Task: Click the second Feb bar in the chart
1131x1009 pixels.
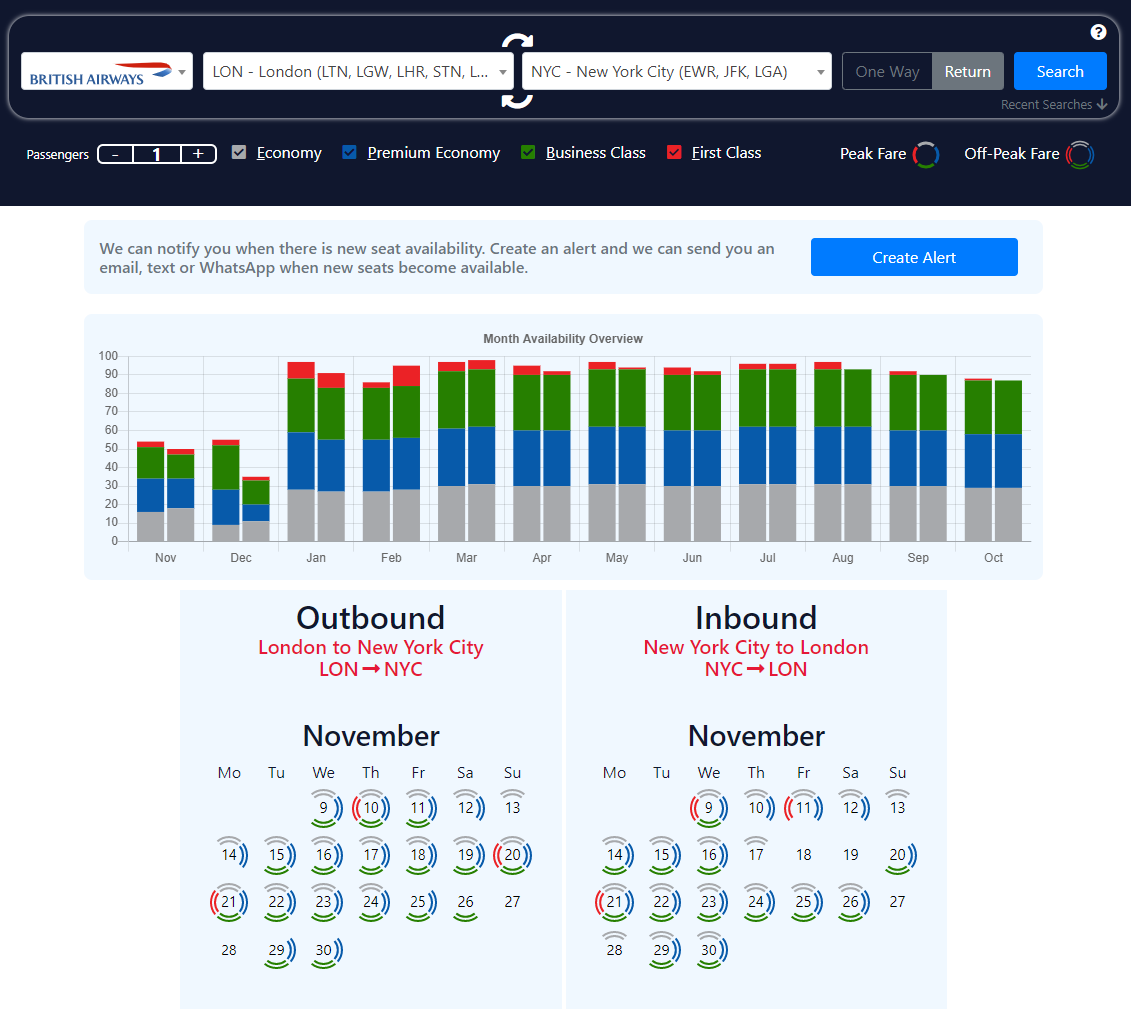Action: click(406, 453)
